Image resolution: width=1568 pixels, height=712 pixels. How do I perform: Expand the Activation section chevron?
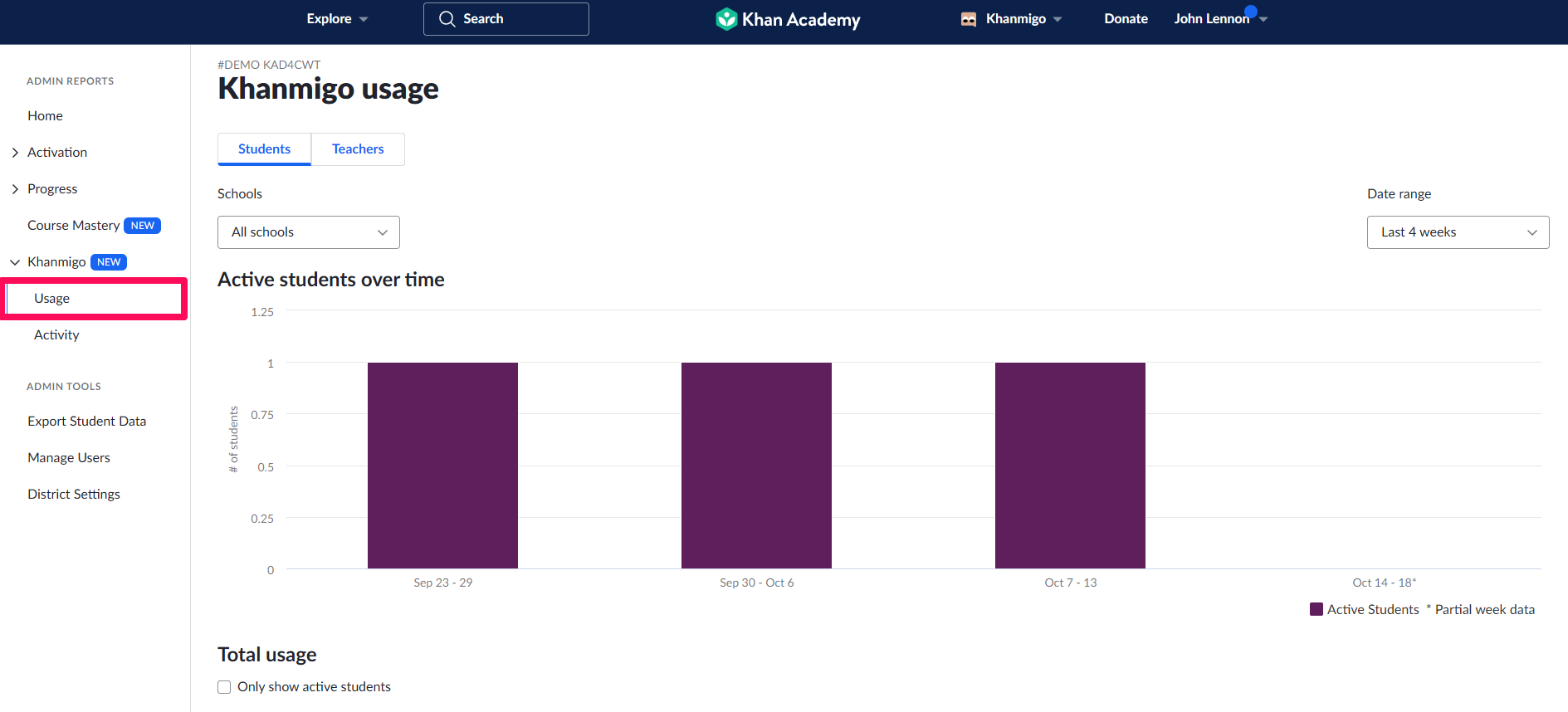[x=15, y=153]
